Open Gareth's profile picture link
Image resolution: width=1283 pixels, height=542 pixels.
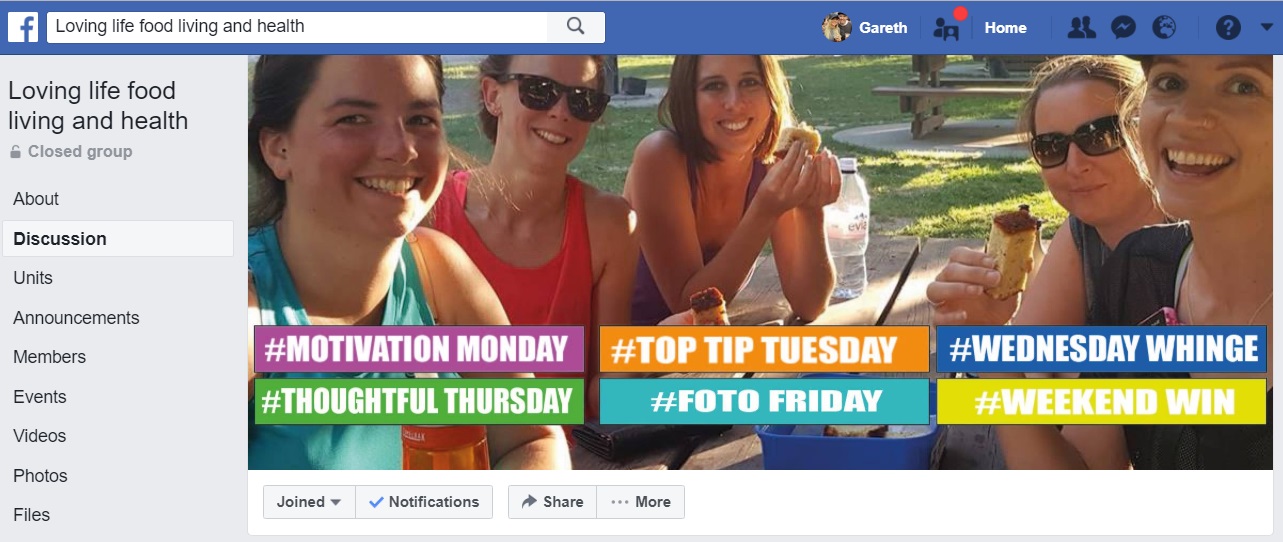tap(837, 27)
